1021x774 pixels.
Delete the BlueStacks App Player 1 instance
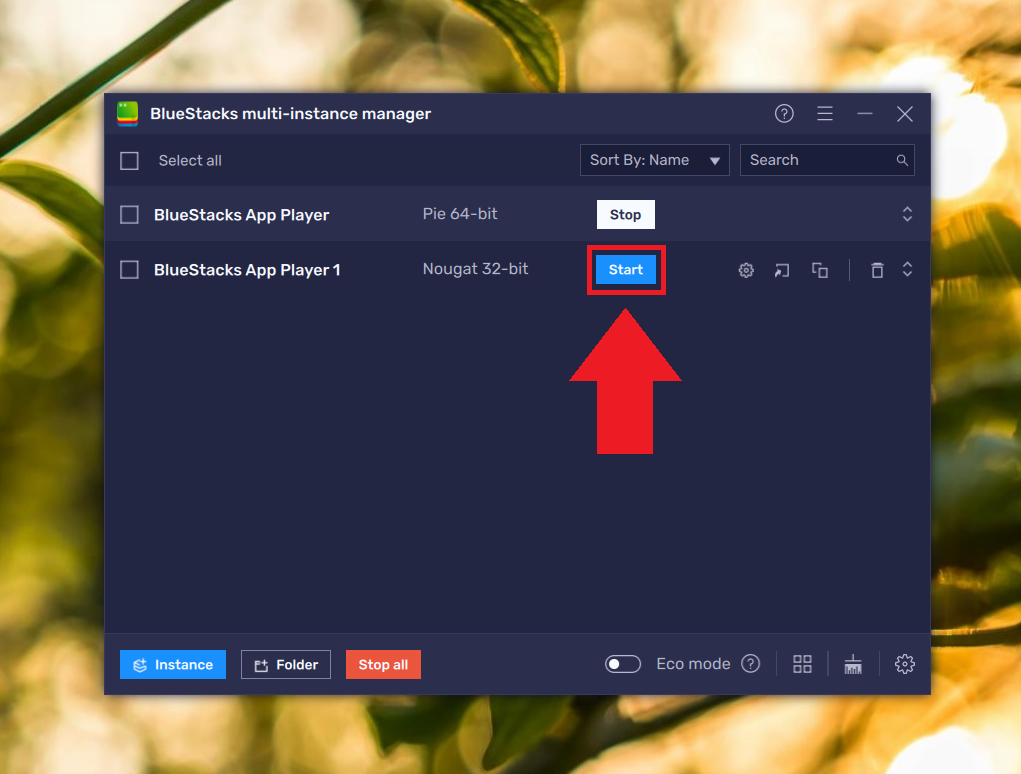[x=877, y=270]
